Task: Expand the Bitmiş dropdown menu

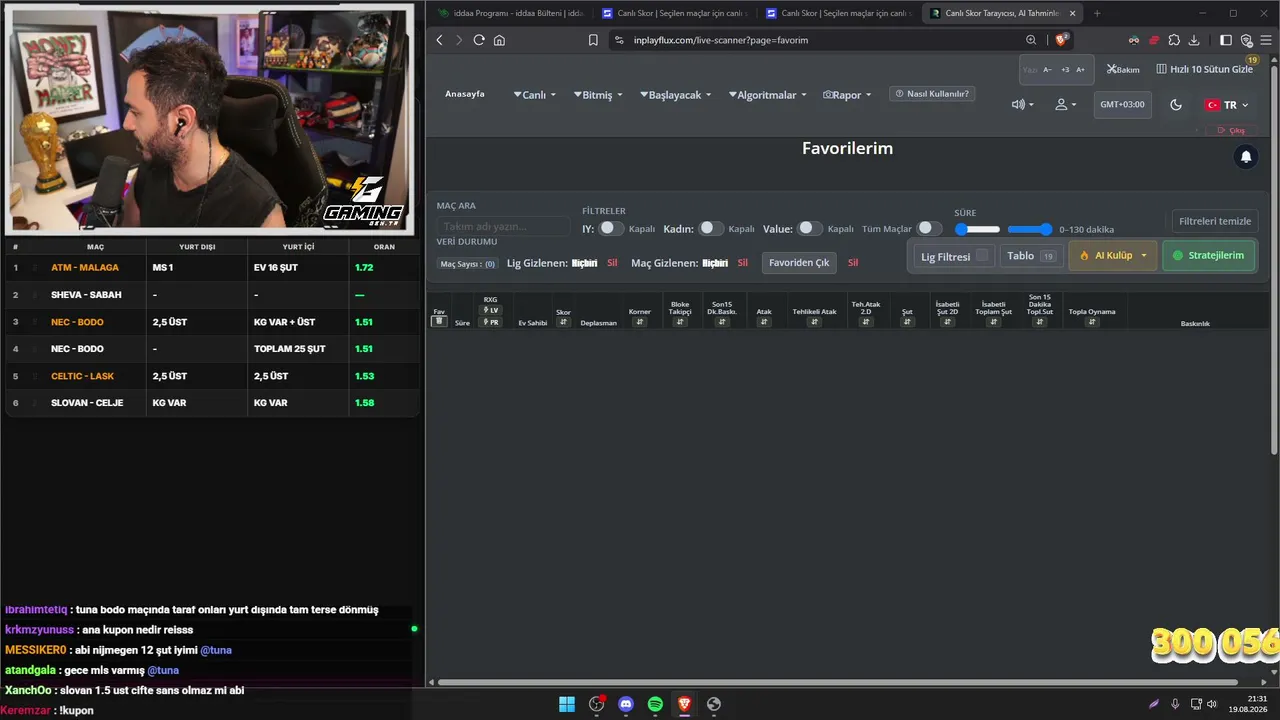Action: [598, 95]
